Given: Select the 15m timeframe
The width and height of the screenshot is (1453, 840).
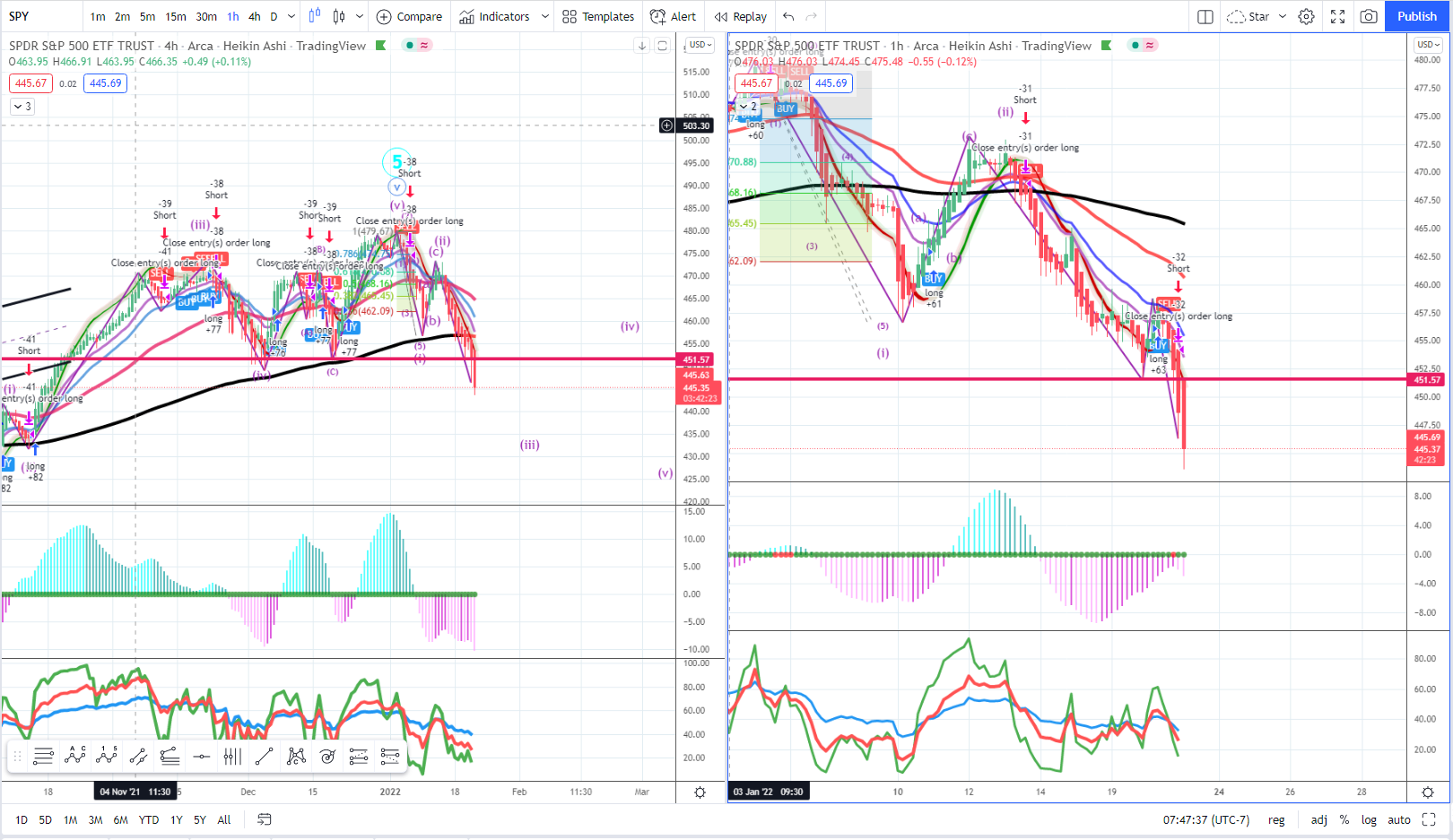Looking at the screenshot, I should point(176,16).
